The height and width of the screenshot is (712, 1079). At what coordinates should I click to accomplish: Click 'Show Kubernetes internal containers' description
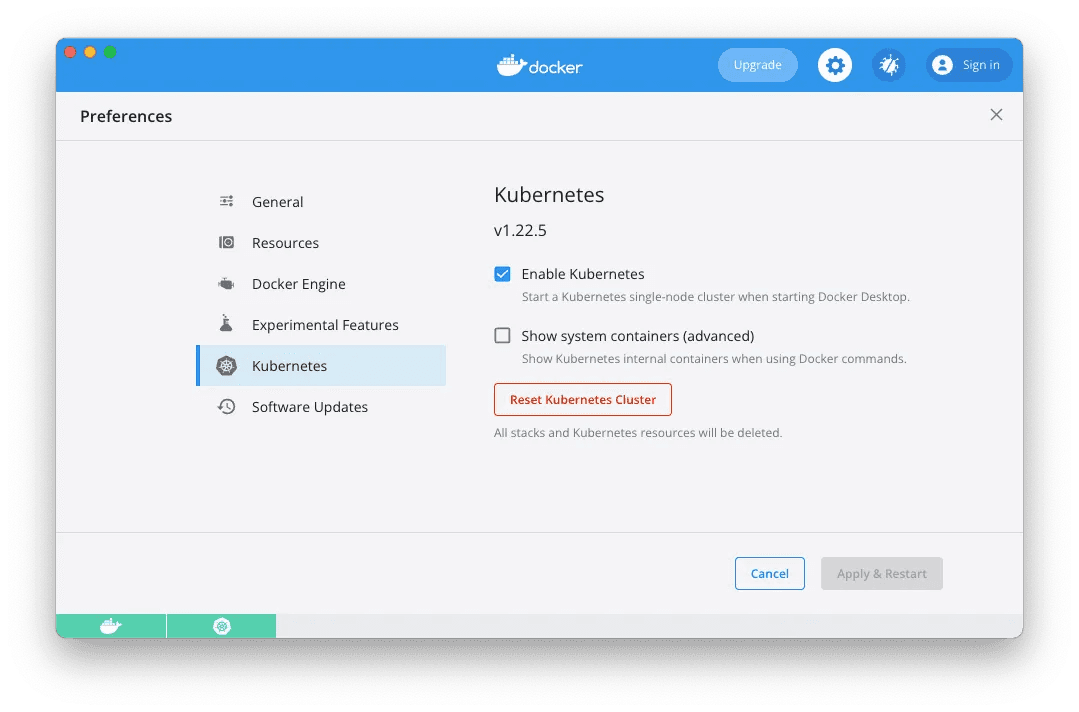[x=714, y=358]
